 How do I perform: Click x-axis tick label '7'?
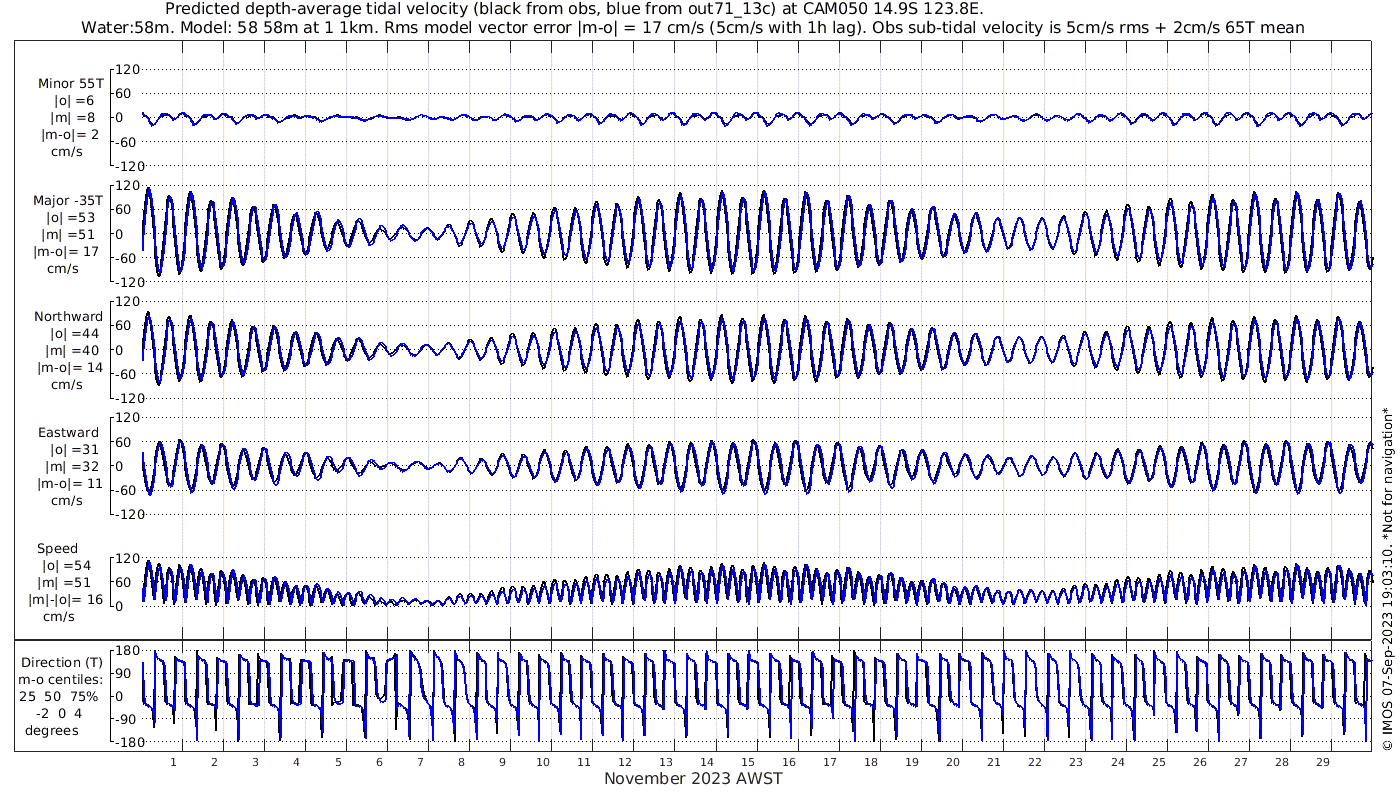420,762
